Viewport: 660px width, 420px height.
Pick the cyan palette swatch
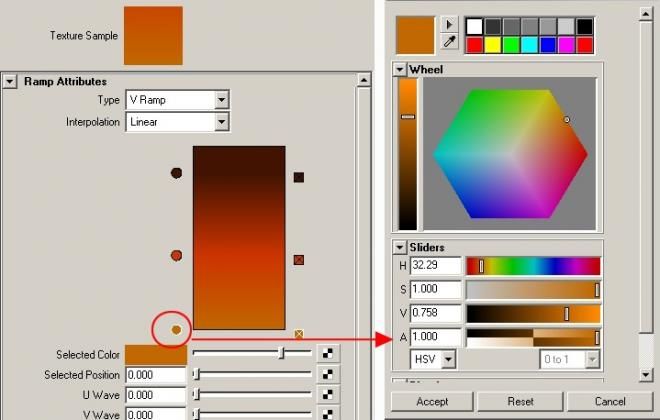click(x=530, y=45)
